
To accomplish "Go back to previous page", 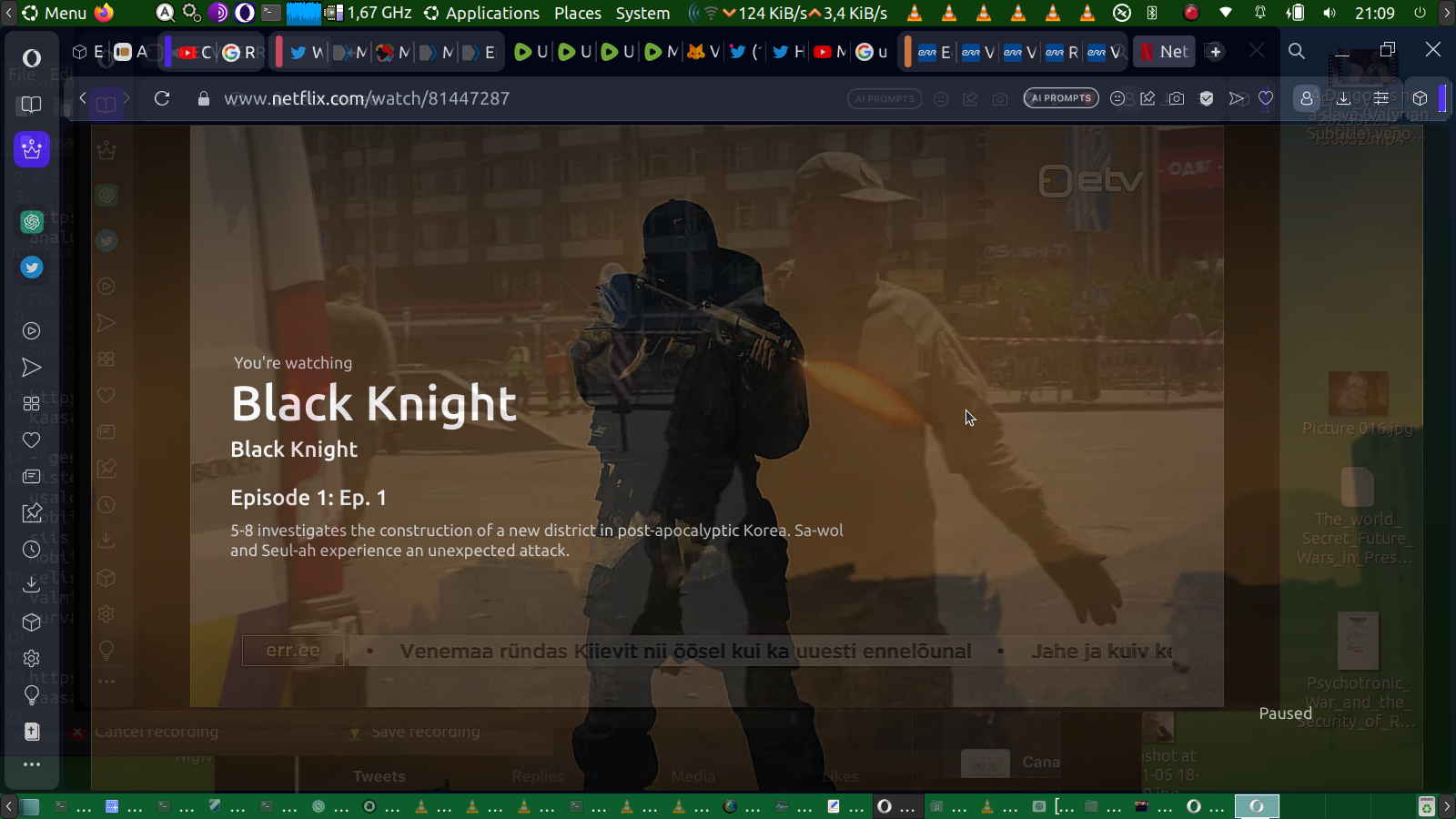I will 83,98.
